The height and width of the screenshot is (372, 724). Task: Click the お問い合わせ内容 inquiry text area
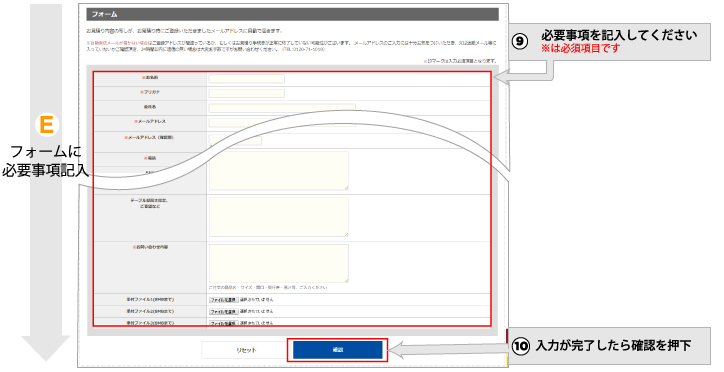click(279, 263)
